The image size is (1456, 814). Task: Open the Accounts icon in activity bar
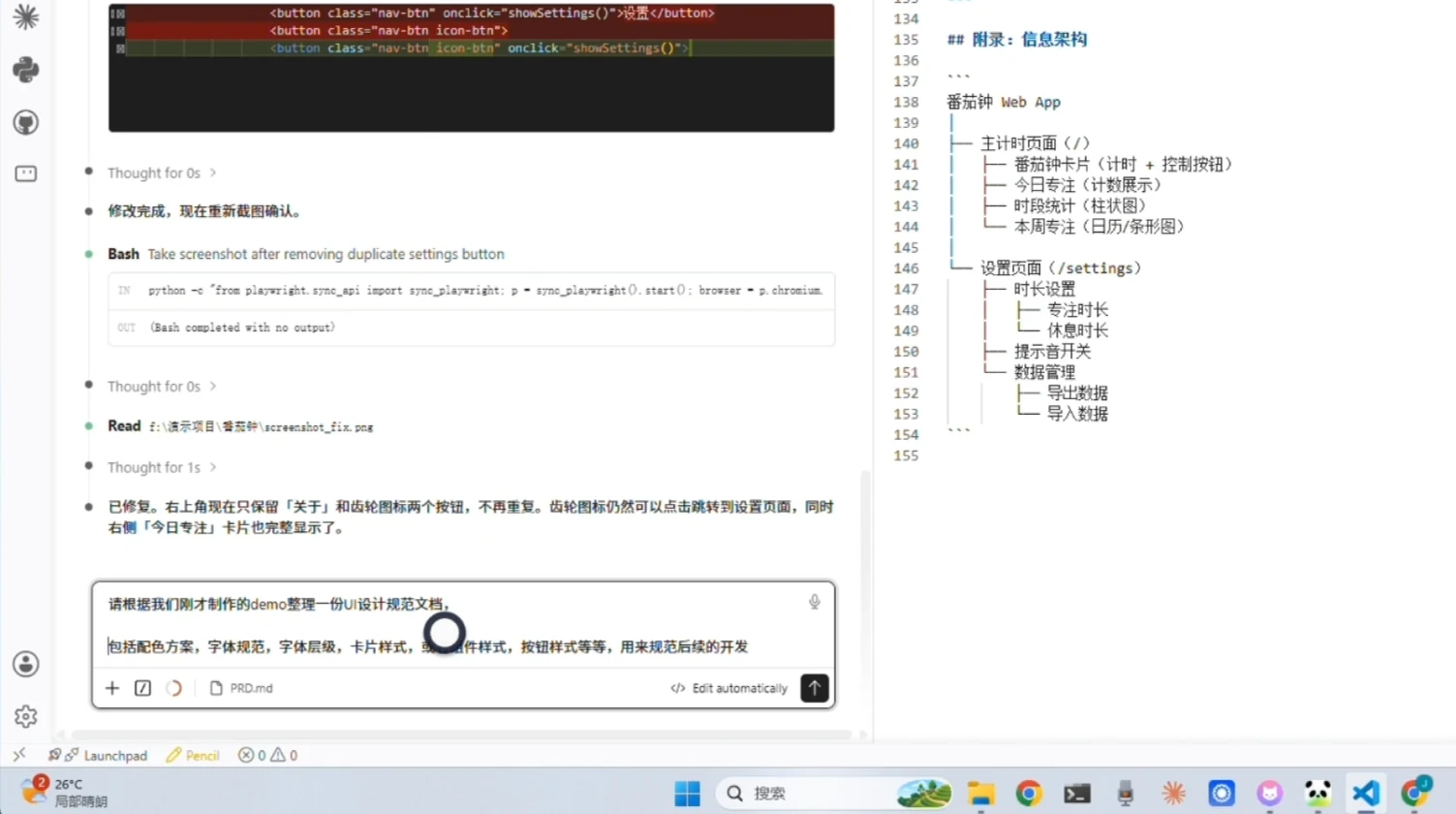pyautogui.click(x=26, y=664)
